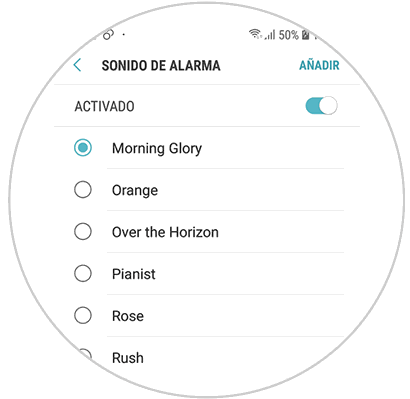Image resolution: width=410 pixels, height=399 pixels.
Task: Select the Pianist radio button
Action: [x=83, y=274]
